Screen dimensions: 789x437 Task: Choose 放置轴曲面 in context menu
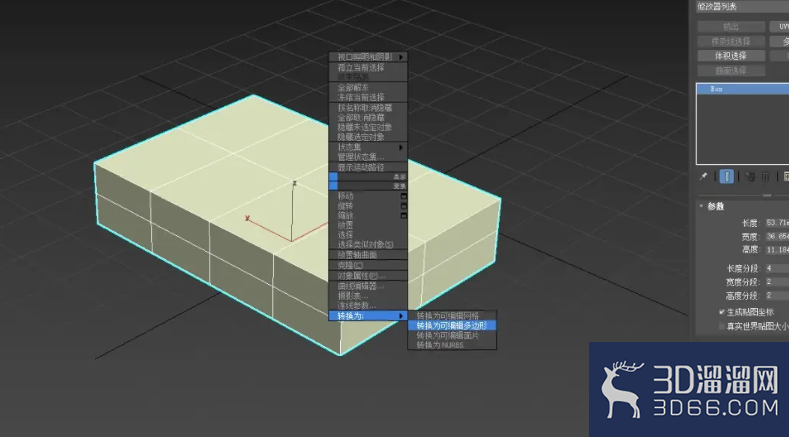click(368, 255)
